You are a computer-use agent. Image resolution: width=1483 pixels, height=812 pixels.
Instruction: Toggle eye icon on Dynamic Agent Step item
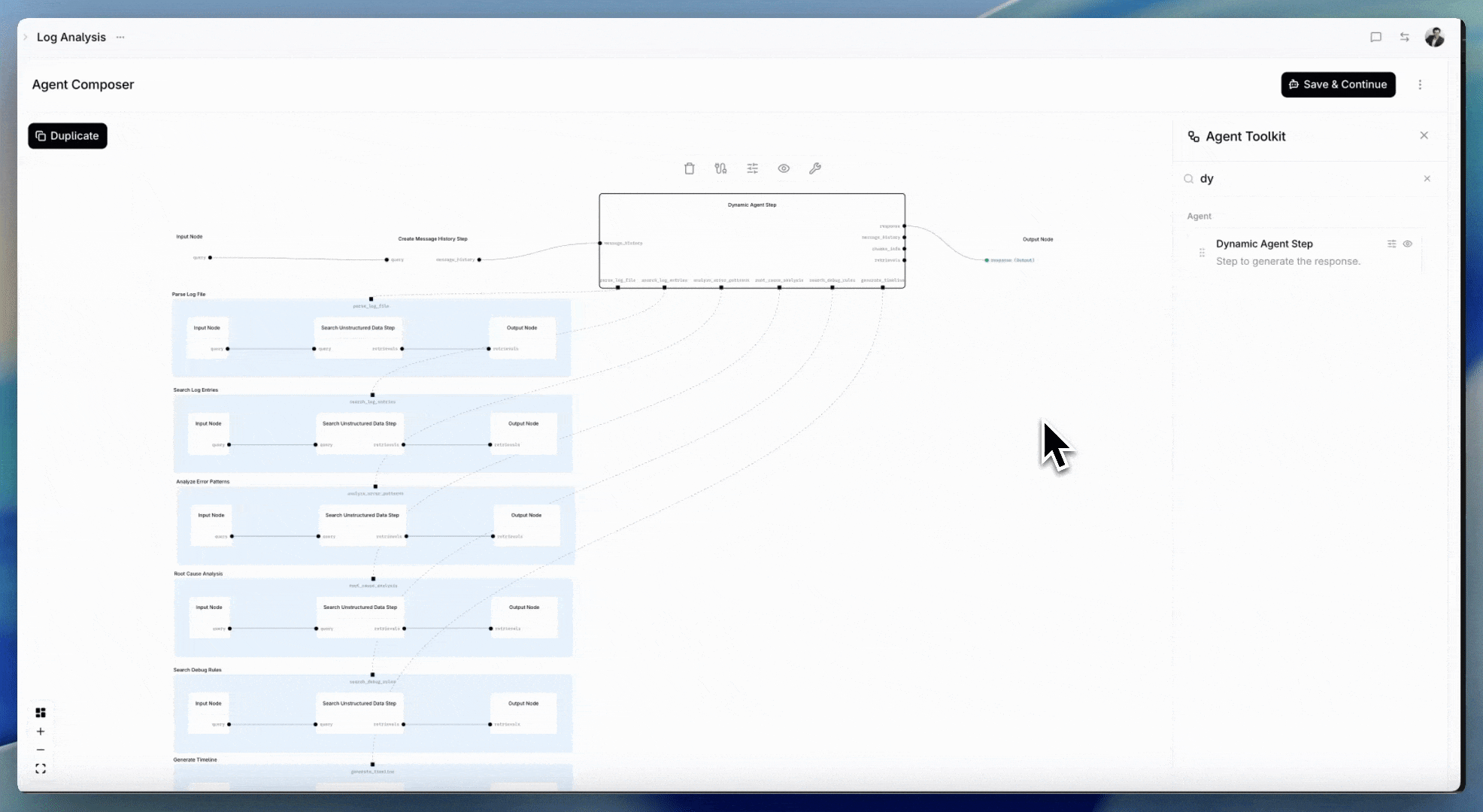[x=1407, y=244]
